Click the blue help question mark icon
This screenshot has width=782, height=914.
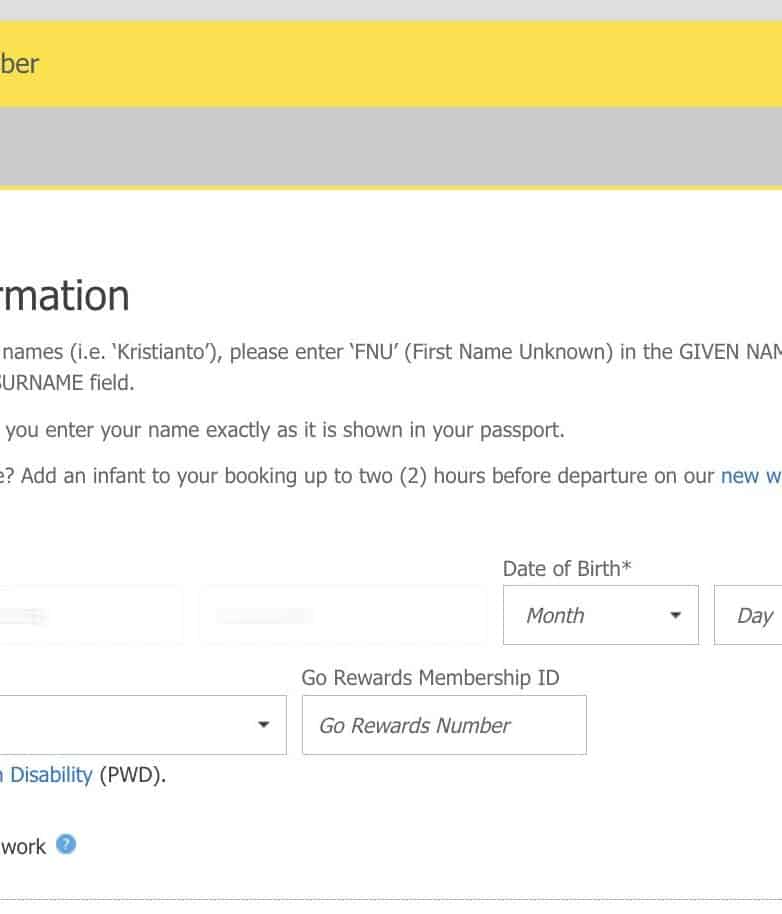point(66,845)
